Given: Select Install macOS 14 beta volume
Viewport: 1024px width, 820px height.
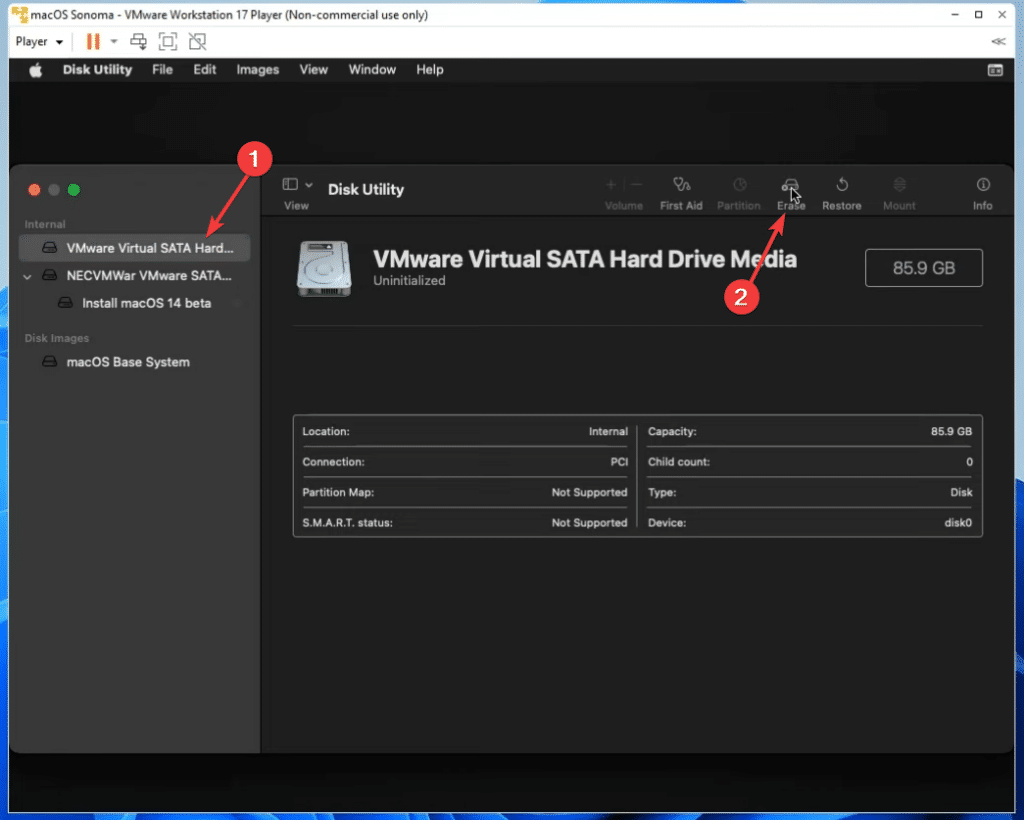Looking at the screenshot, I should point(135,303).
